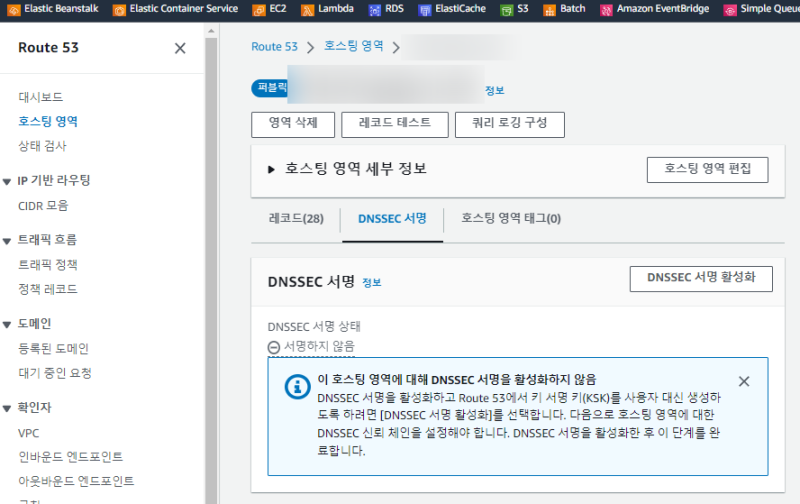Click the Amazon EventBridge shortcut icon
Image resolution: width=800 pixels, height=504 pixels.
(x=607, y=9)
